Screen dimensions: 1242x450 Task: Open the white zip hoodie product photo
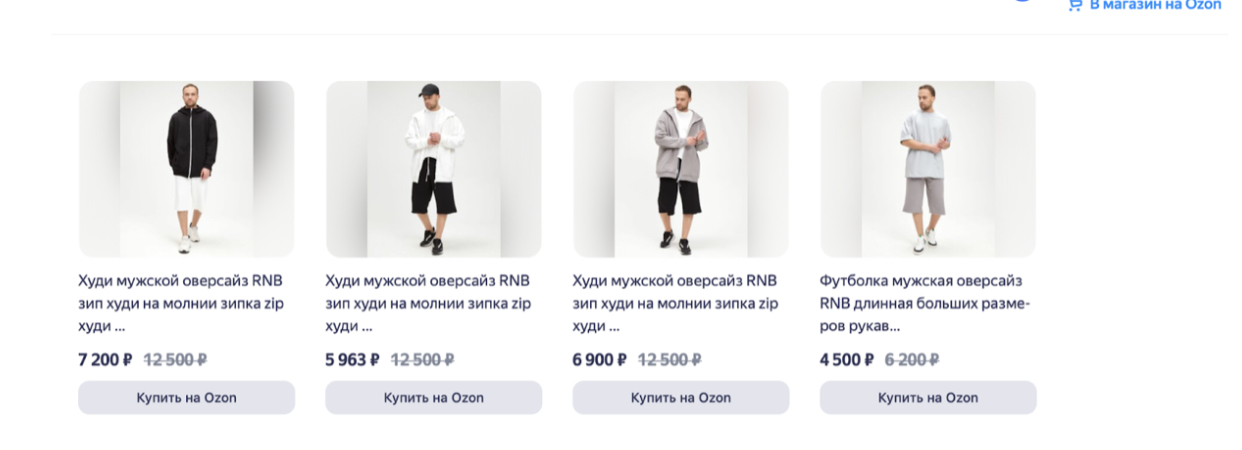click(434, 169)
